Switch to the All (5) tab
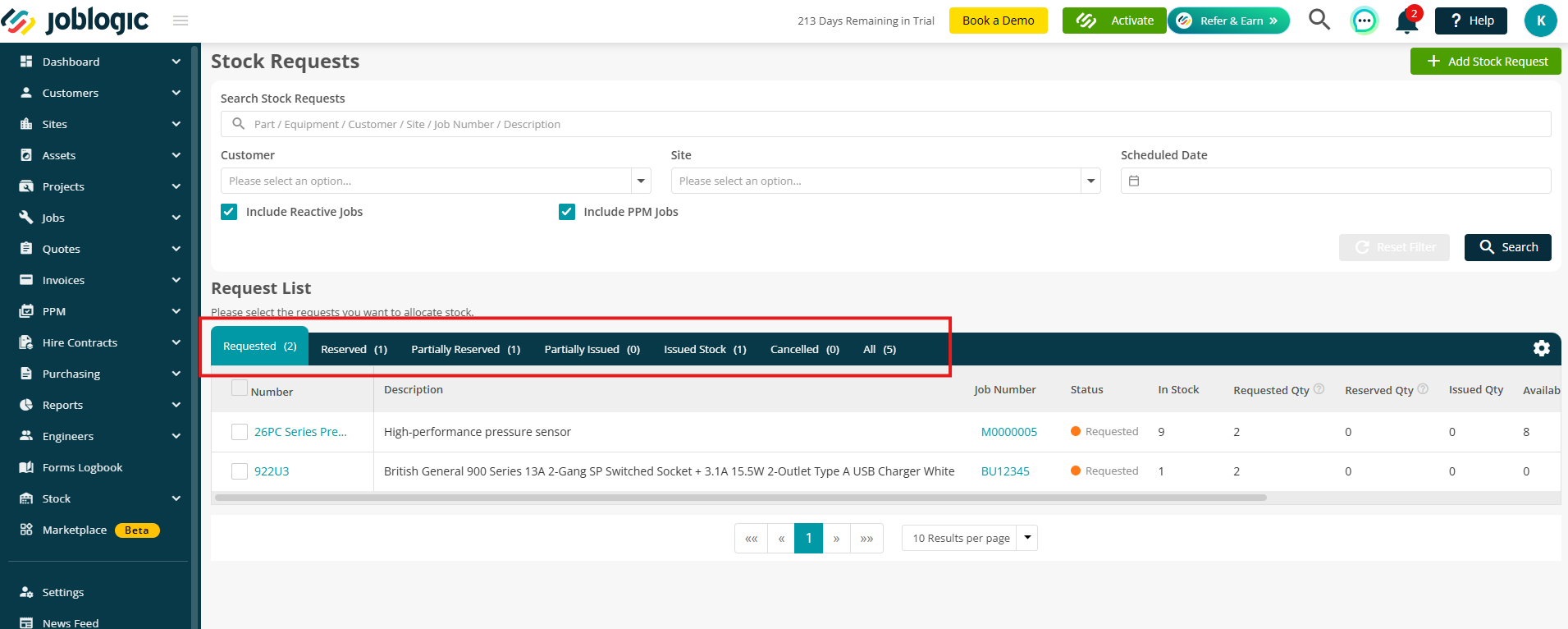1568x629 pixels. pyautogui.click(x=879, y=349)
